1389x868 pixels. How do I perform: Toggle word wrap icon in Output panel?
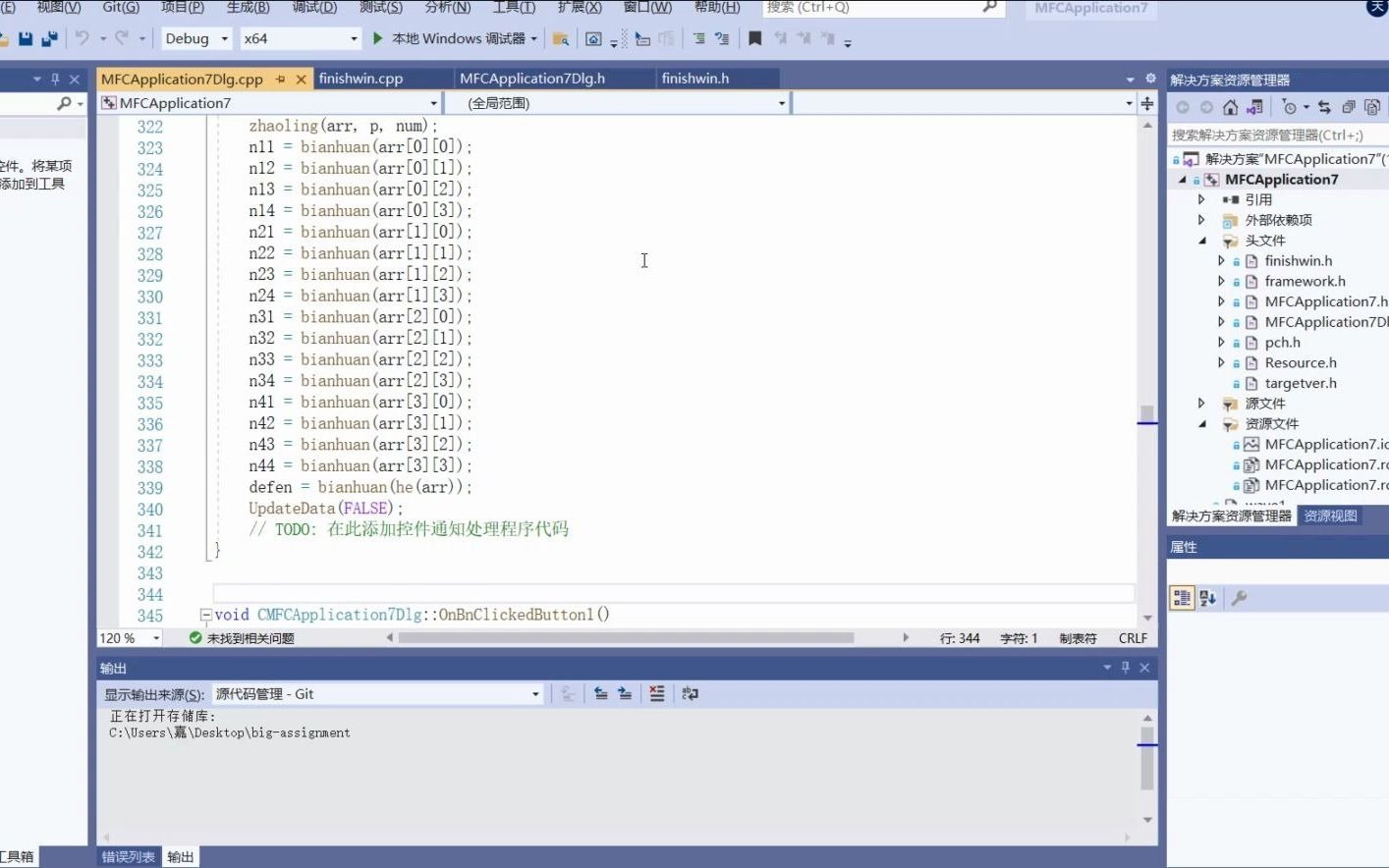coord(690,693)
